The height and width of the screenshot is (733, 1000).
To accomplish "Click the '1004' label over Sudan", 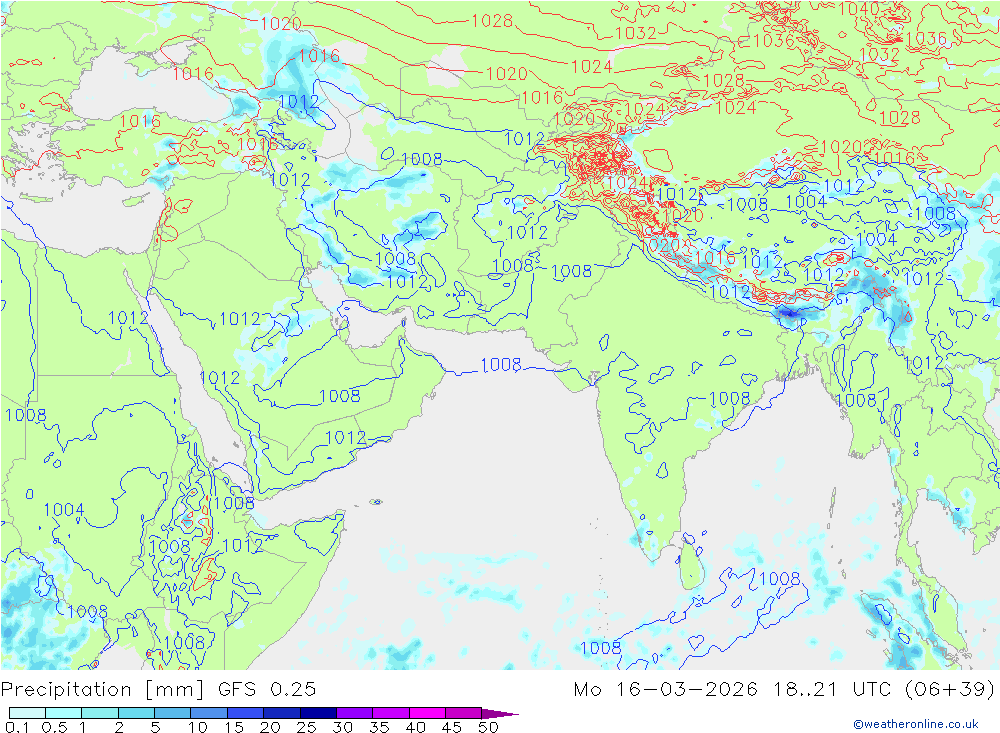I will click(x=64, y=509).
